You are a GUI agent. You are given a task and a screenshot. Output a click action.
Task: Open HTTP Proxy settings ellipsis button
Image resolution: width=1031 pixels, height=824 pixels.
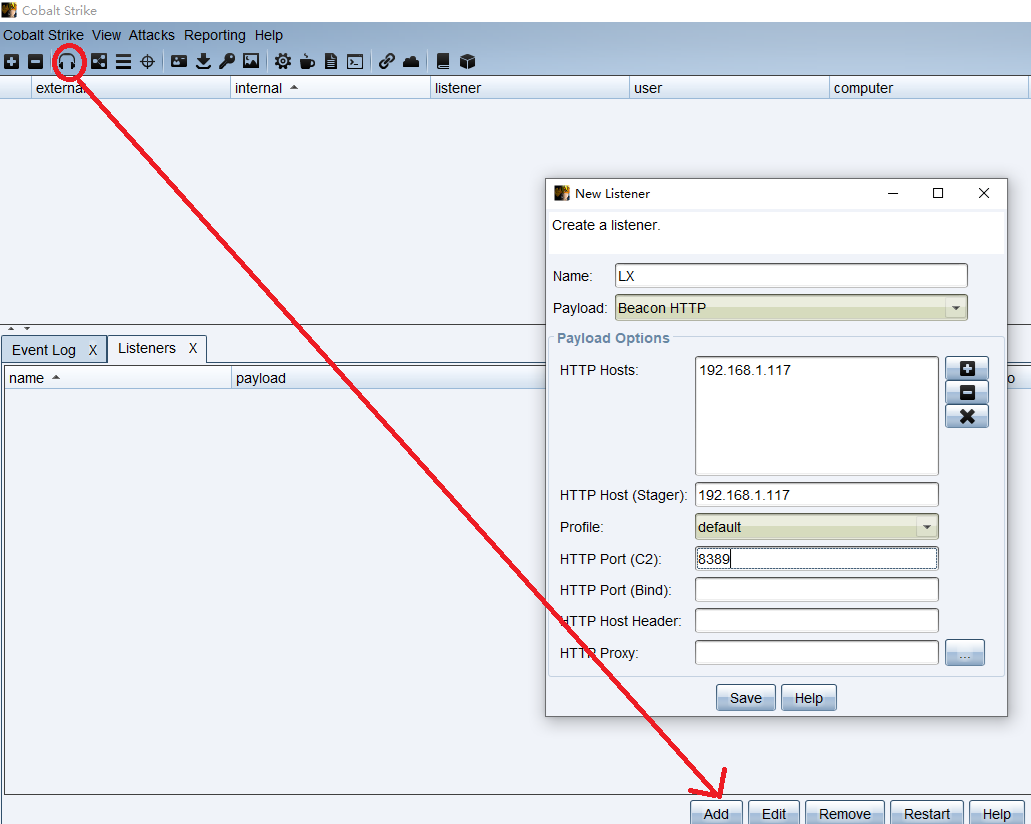coord(965,653)
